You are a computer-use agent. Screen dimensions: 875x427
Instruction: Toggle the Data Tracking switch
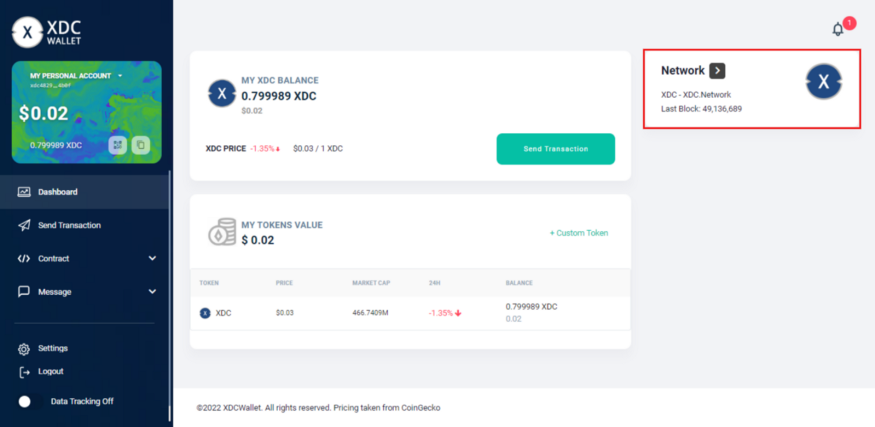coord(30,401)
